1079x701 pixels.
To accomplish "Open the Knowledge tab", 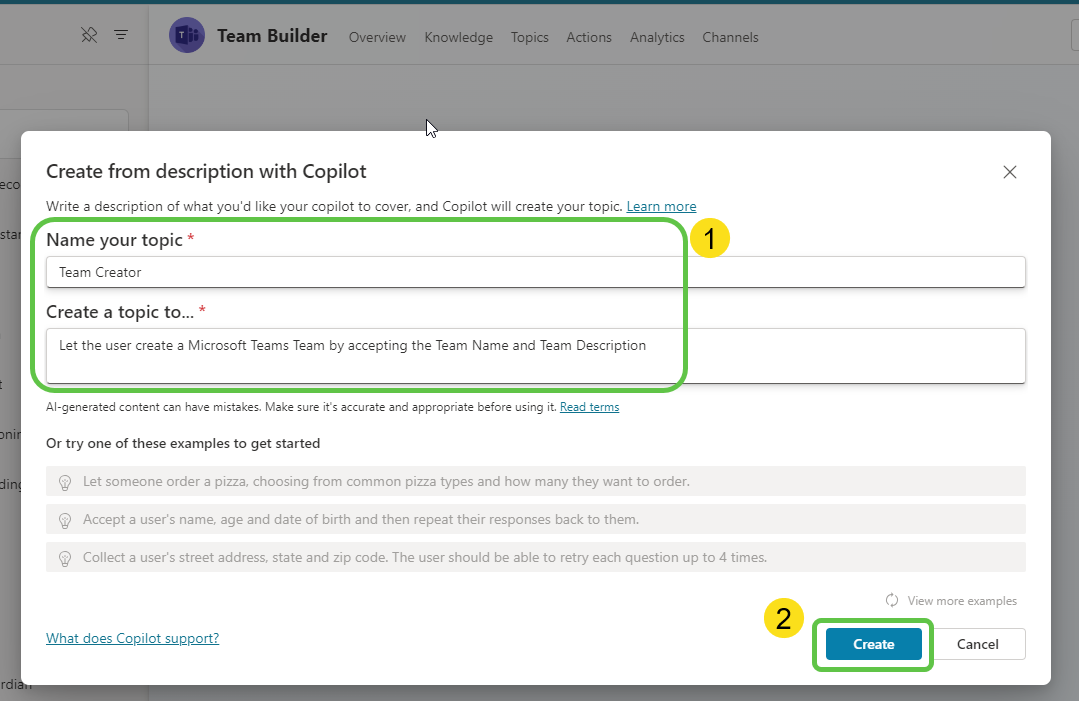I will (458, 37).
